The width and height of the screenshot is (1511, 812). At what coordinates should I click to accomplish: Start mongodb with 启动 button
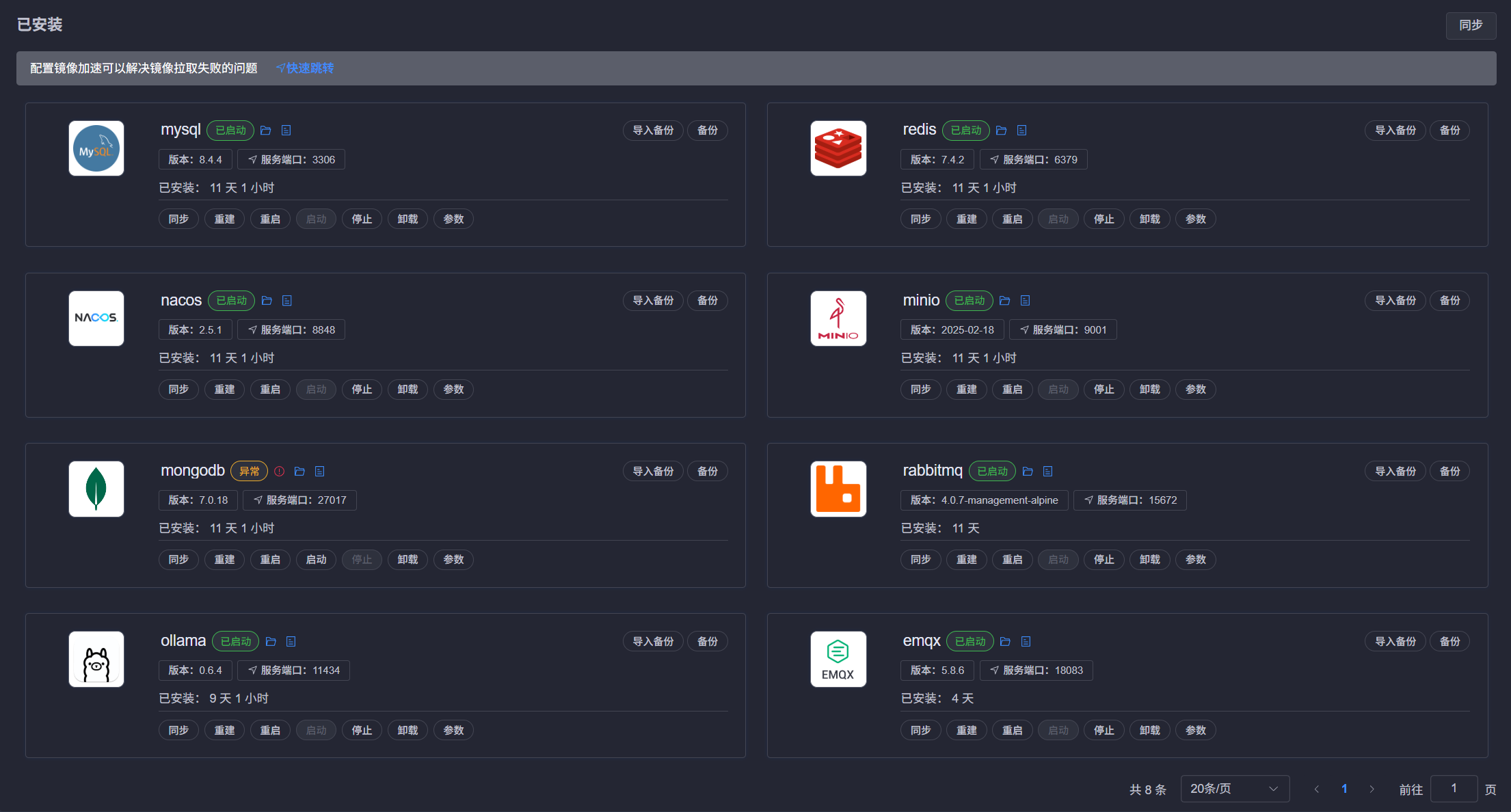(x=316, y=560)
